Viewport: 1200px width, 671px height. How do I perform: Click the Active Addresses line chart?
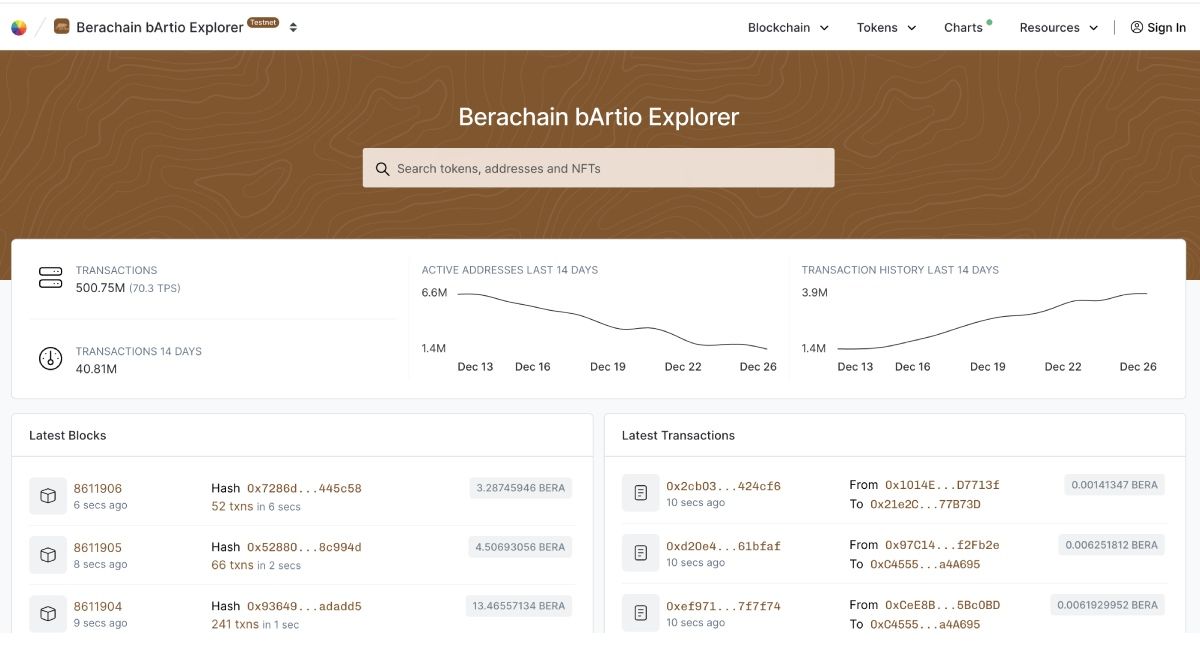coord(612,321)
